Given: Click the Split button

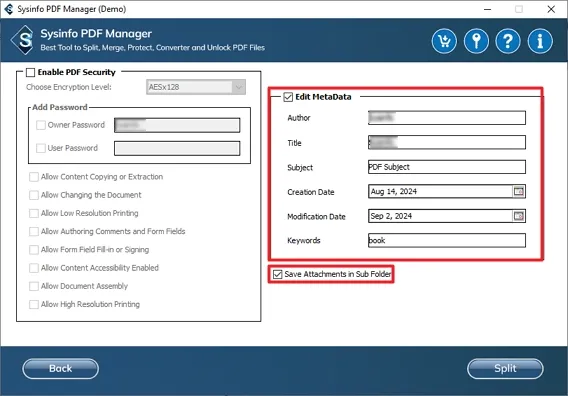Looking at the screenshot, I should pyautogui.click(x=505, y=368).
